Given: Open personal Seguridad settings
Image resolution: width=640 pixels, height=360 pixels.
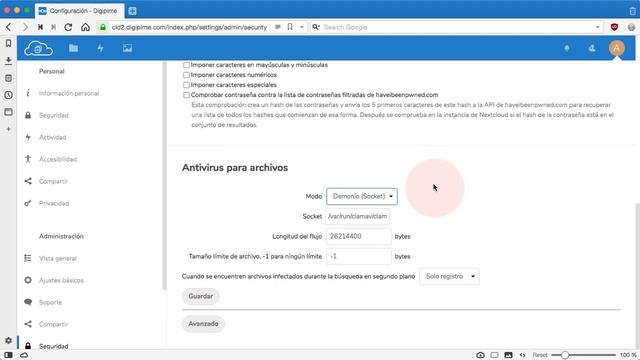Looking at the screenshot, I should coord(53,116).
